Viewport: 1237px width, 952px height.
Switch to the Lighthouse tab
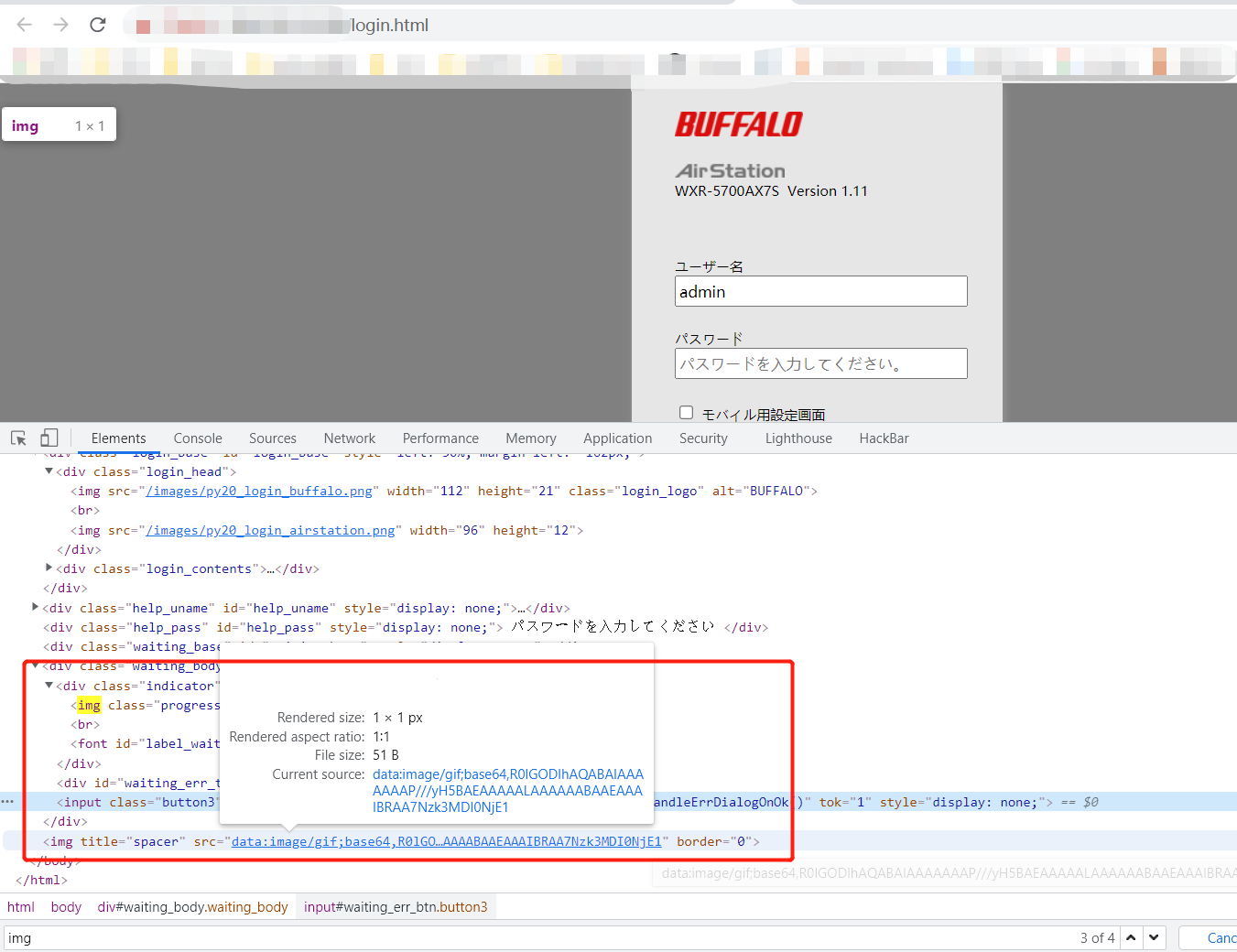(798, 438)
